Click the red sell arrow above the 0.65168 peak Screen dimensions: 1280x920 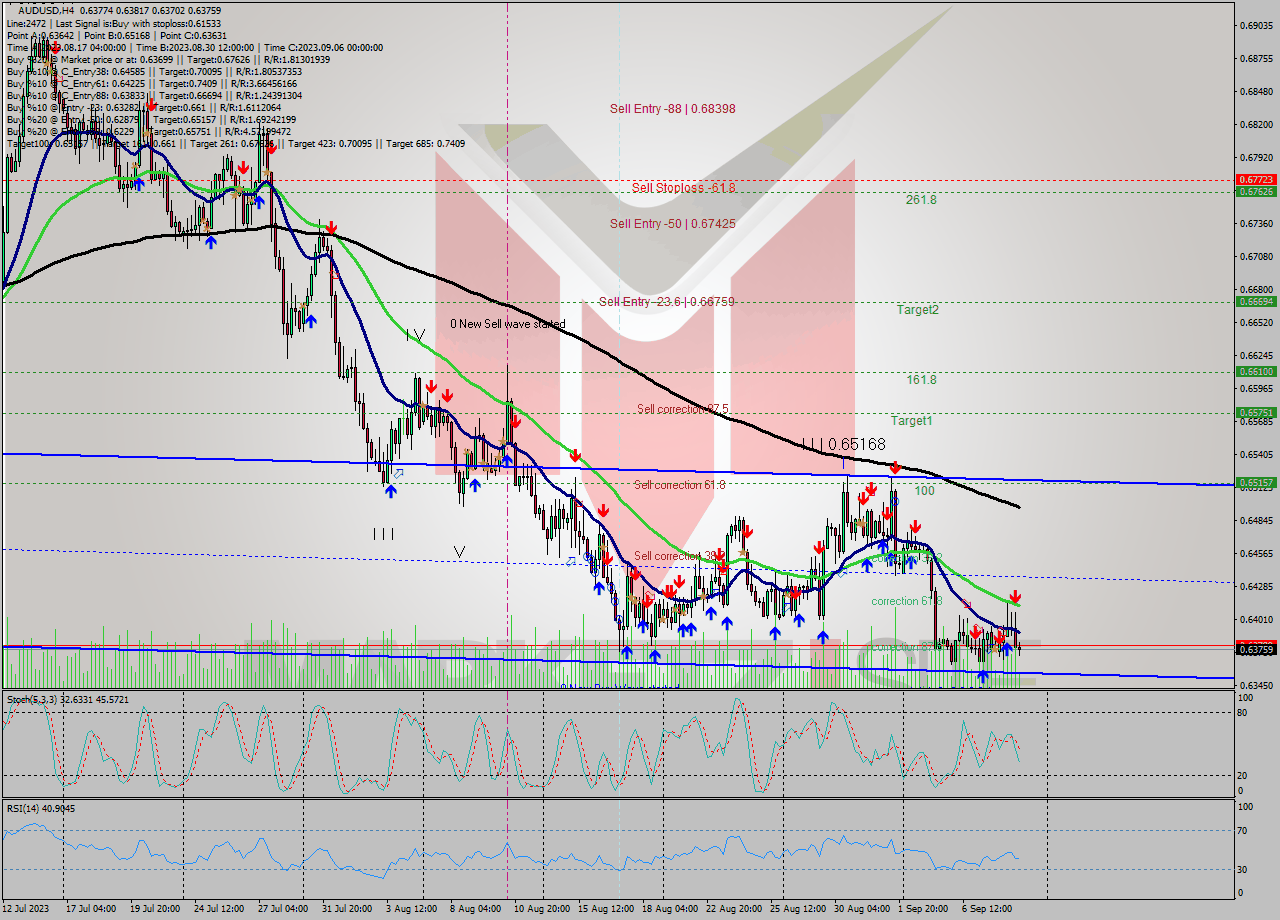(895, 467)
